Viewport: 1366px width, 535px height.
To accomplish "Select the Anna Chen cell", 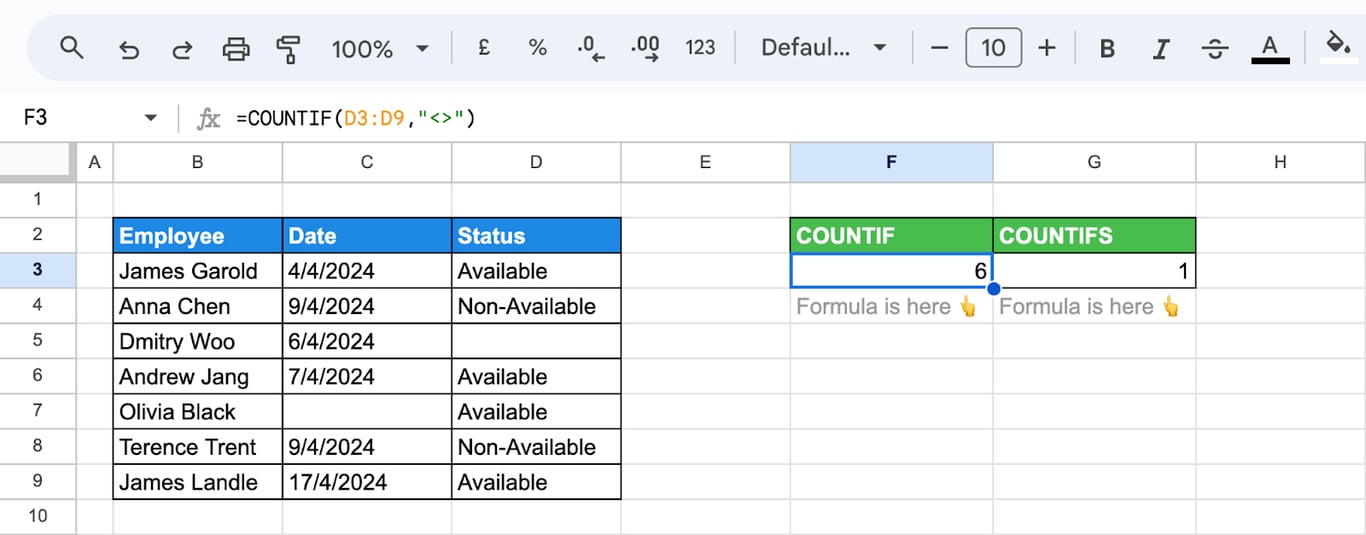I will [198, 306].
